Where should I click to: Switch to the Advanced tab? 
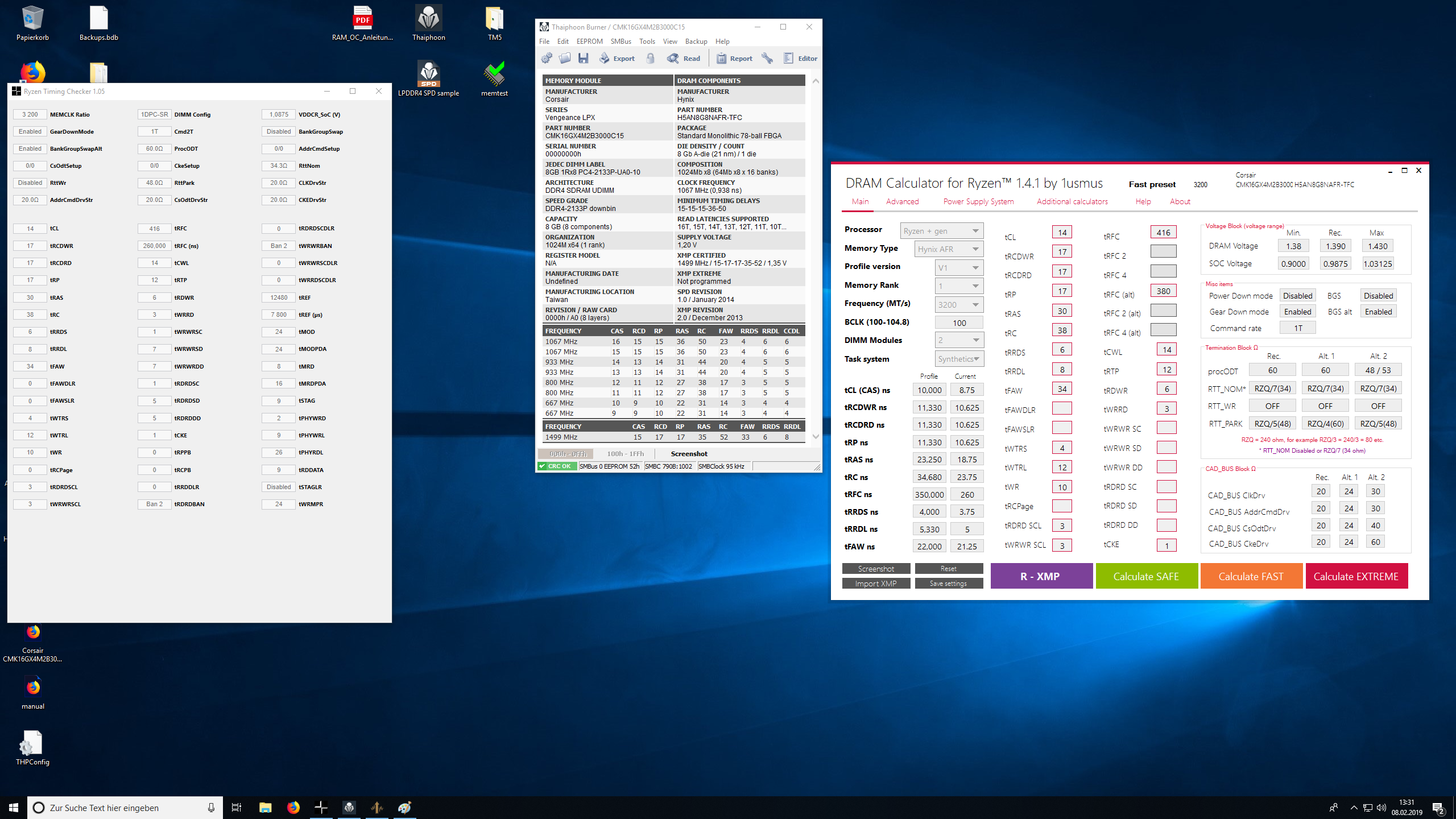coord(902,201)
